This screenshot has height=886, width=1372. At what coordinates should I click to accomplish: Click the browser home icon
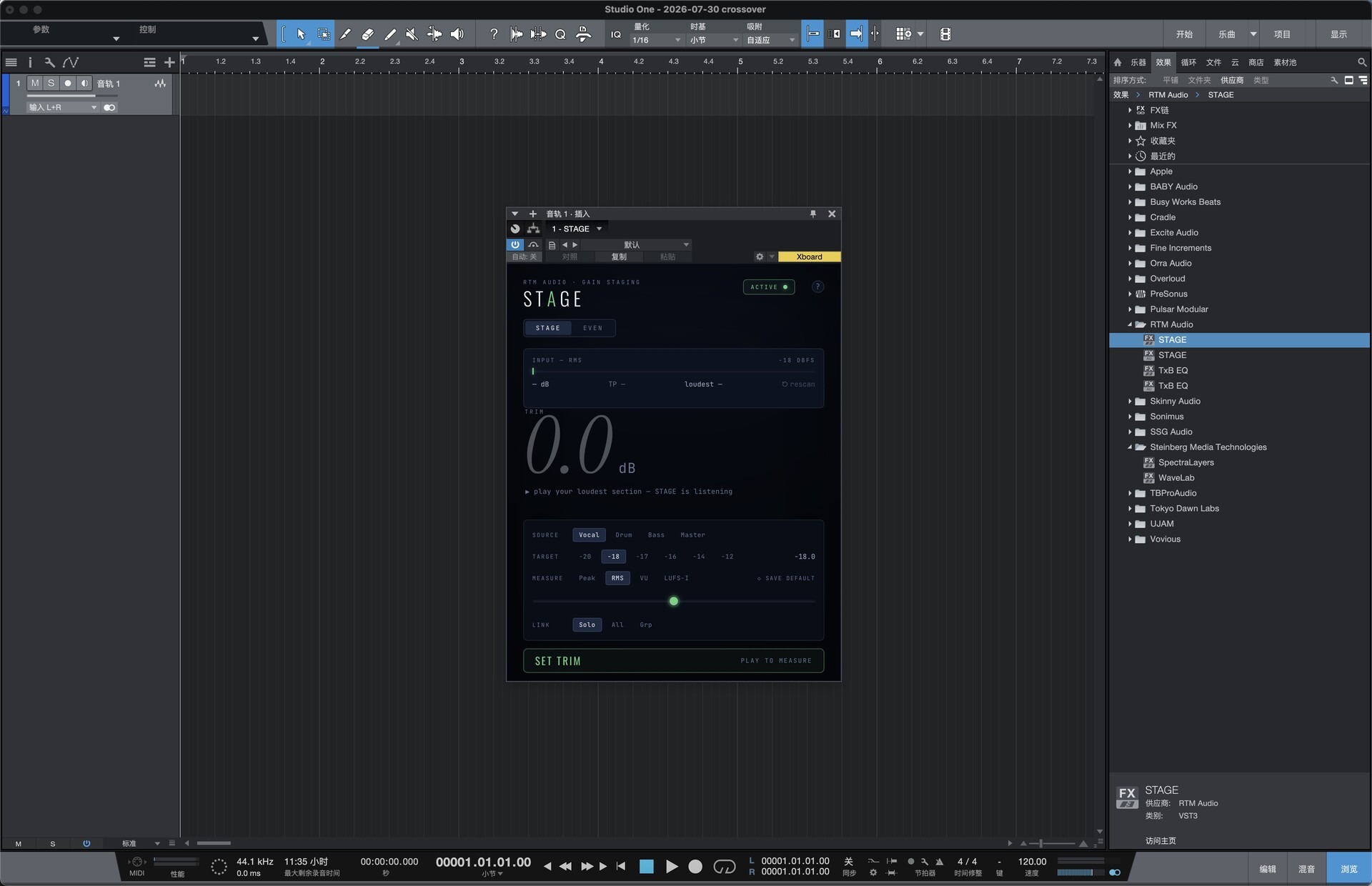(x=1118, y=62)
